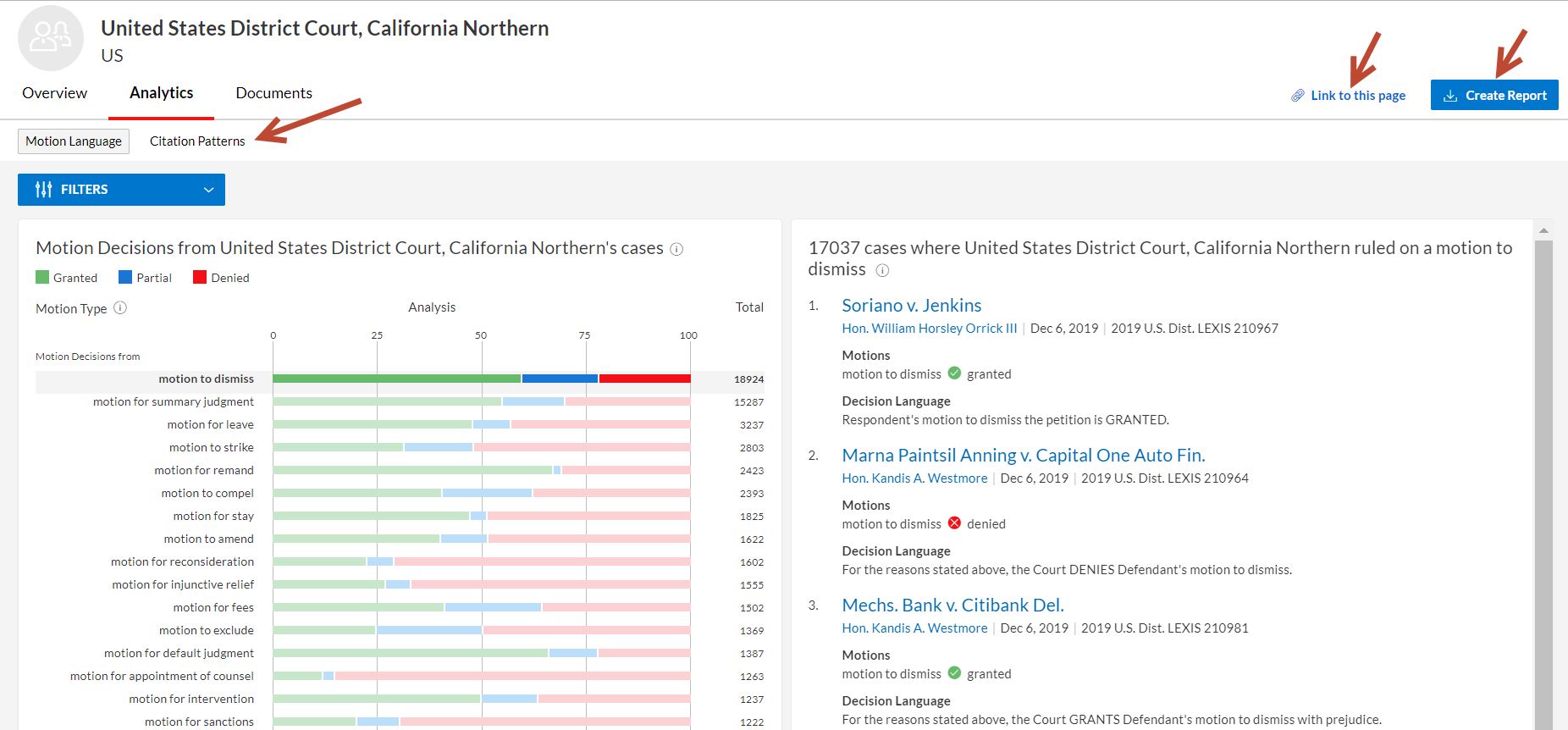The width and height of the screenshot is (1568, 730).
Task: Select the motion for reconsideration row
Action: click(x=400, y=562)
